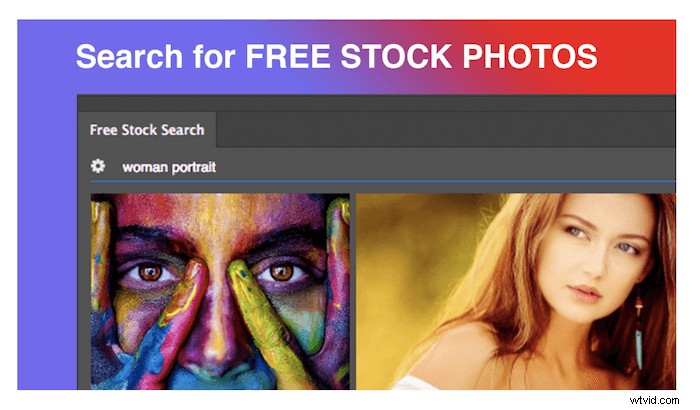The image size is (700, 410).
Task: Click the right brown eye in painted face
Action: coord(282,272)
